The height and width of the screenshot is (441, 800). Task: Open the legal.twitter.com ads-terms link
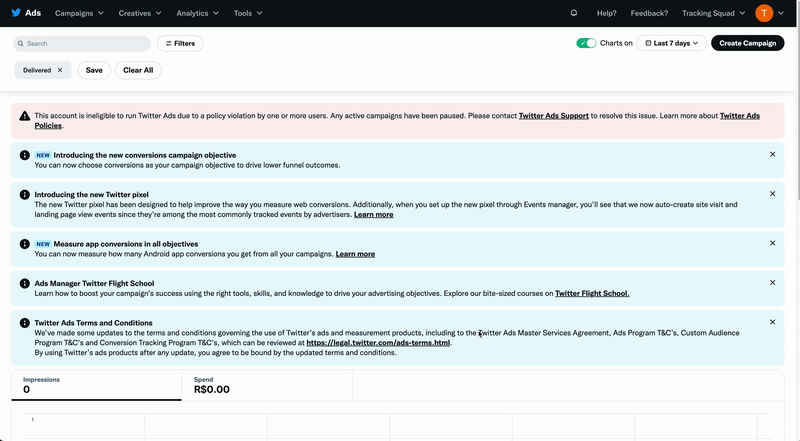coord(378,342)
